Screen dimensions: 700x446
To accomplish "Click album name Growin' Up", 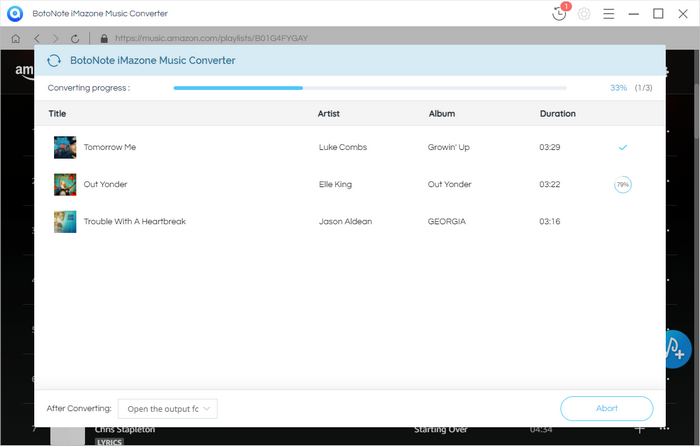I will [x=449, y=147].
